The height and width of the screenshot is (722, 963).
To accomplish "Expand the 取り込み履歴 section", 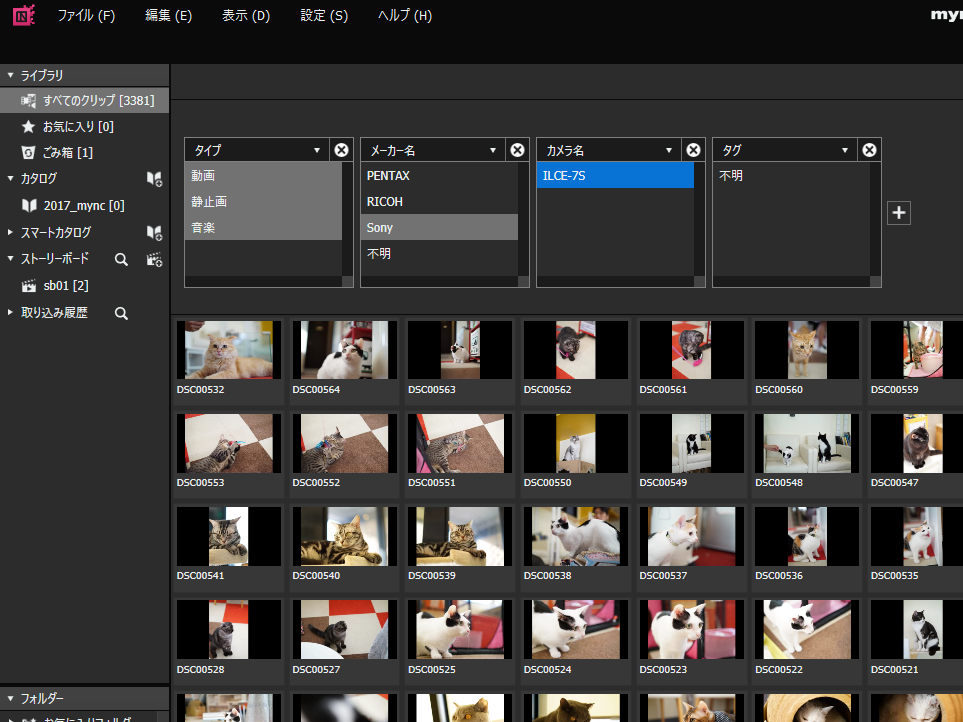I will pyautogui.click(x=10, y=312).
